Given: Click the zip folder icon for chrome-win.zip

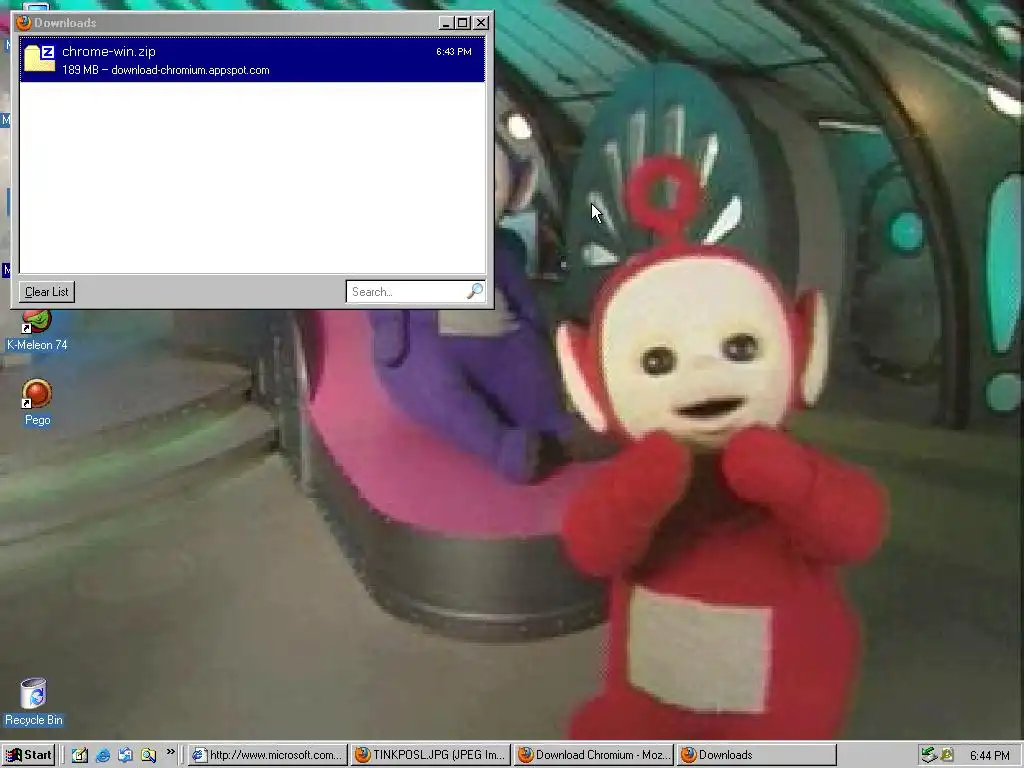Looking at the screenshot, I should pos(39,59).
